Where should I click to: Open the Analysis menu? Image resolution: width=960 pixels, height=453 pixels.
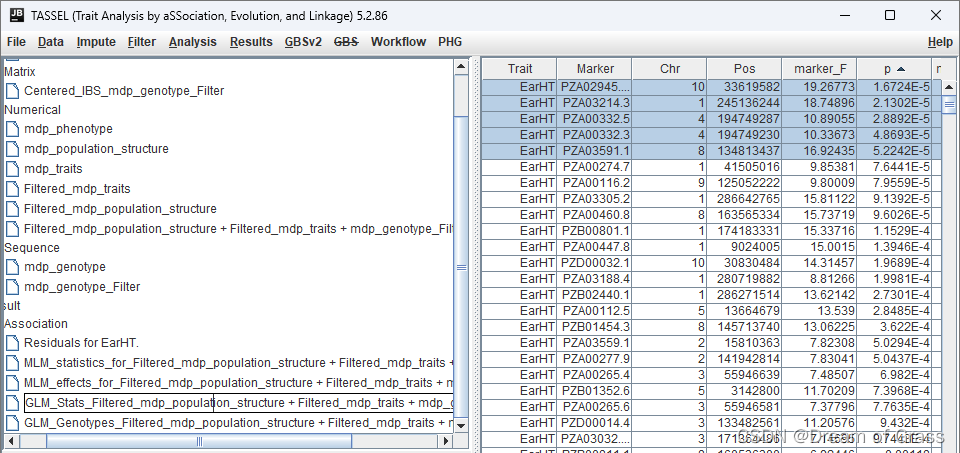tap(193, 42)
